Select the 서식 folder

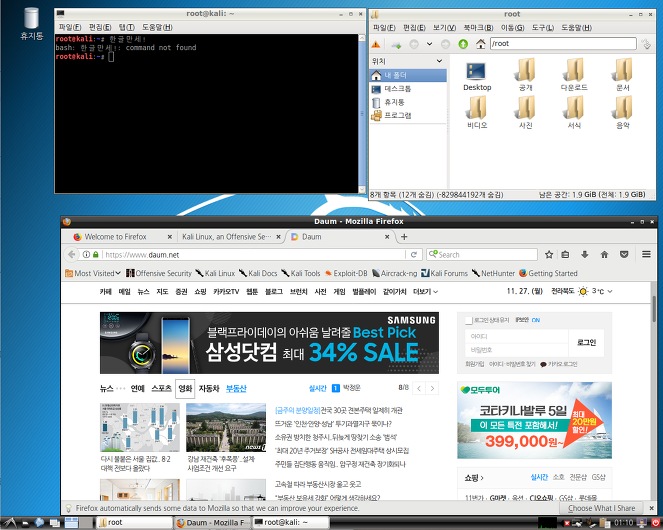[x=574, y=113]
